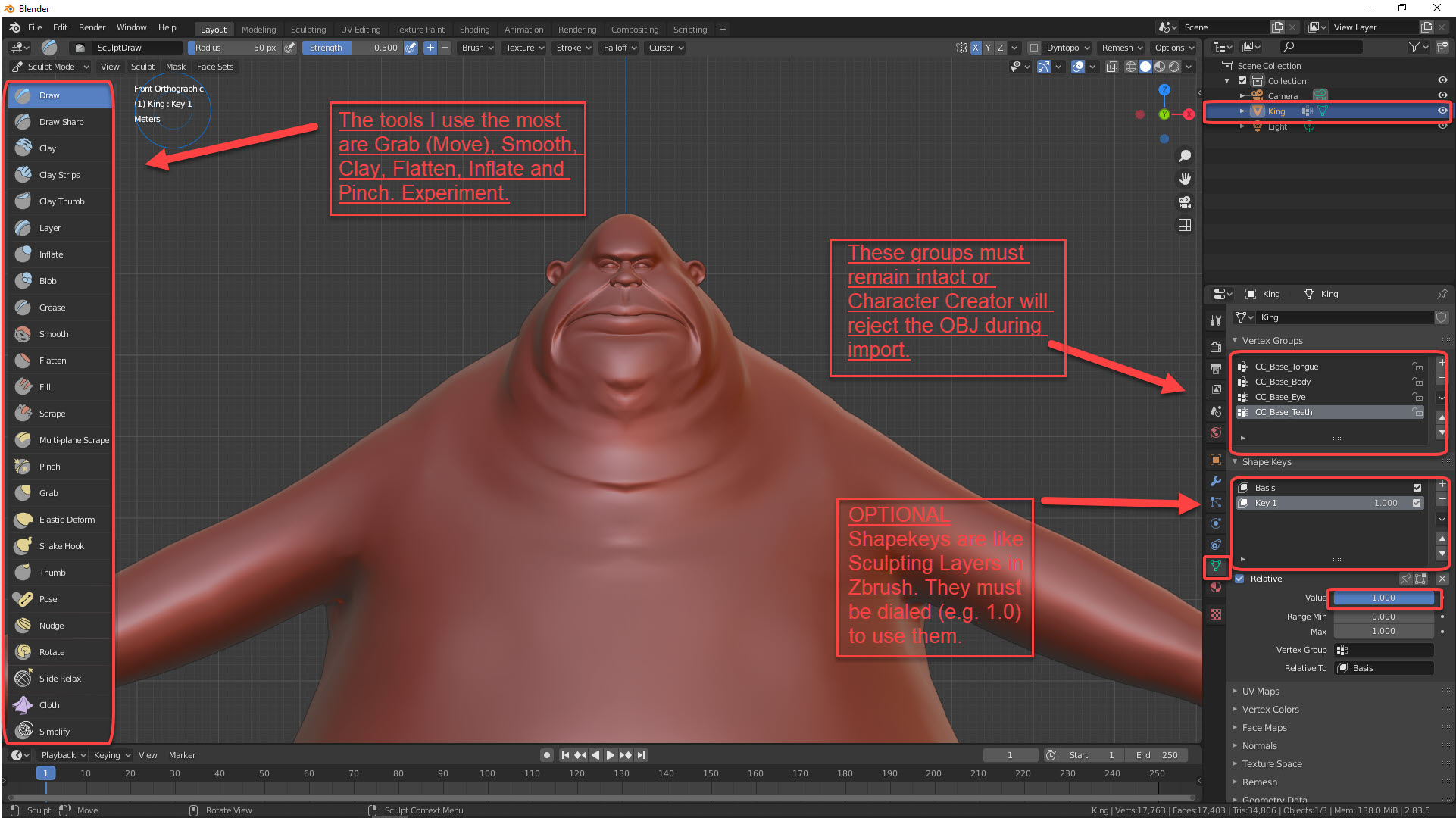This screenshot has height=818, width=1456.
Task: Open Modifier wrench properties tab
Action: 1216,481
